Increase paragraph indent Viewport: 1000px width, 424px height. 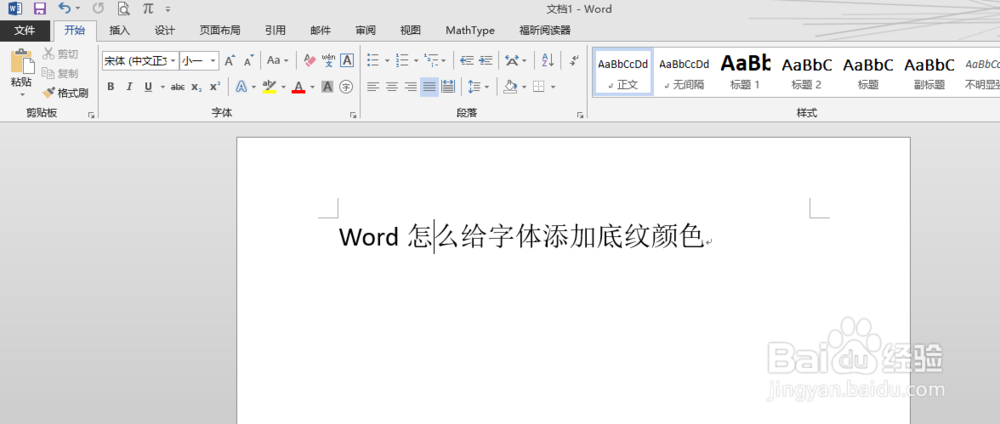486,61
